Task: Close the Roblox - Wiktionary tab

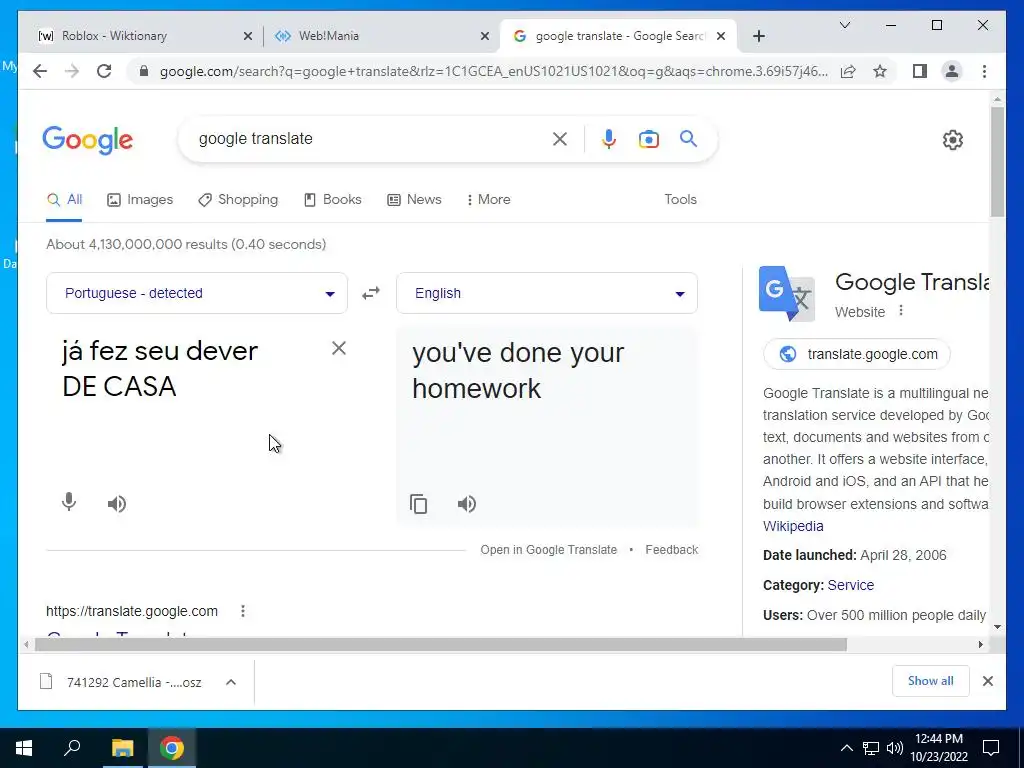Action: click(x=248, y=36)
